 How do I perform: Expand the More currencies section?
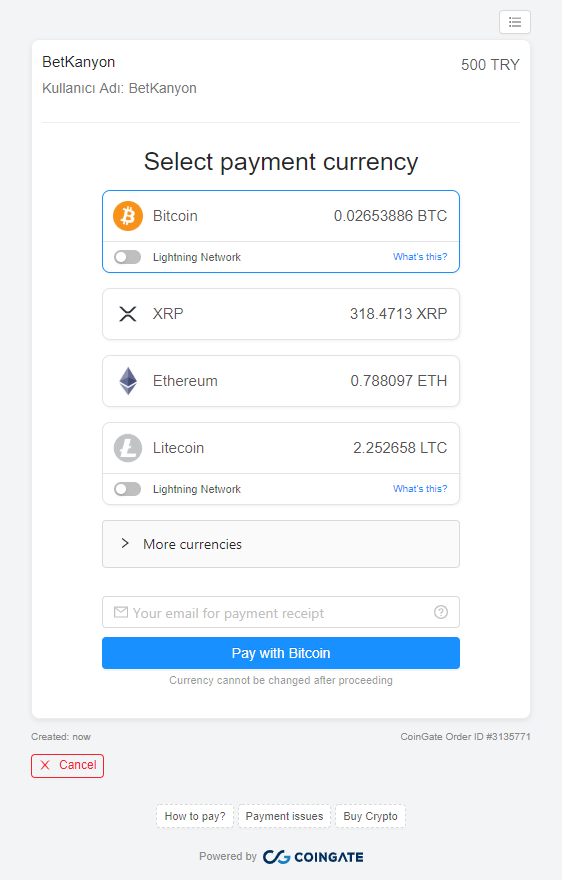point(281,544)
